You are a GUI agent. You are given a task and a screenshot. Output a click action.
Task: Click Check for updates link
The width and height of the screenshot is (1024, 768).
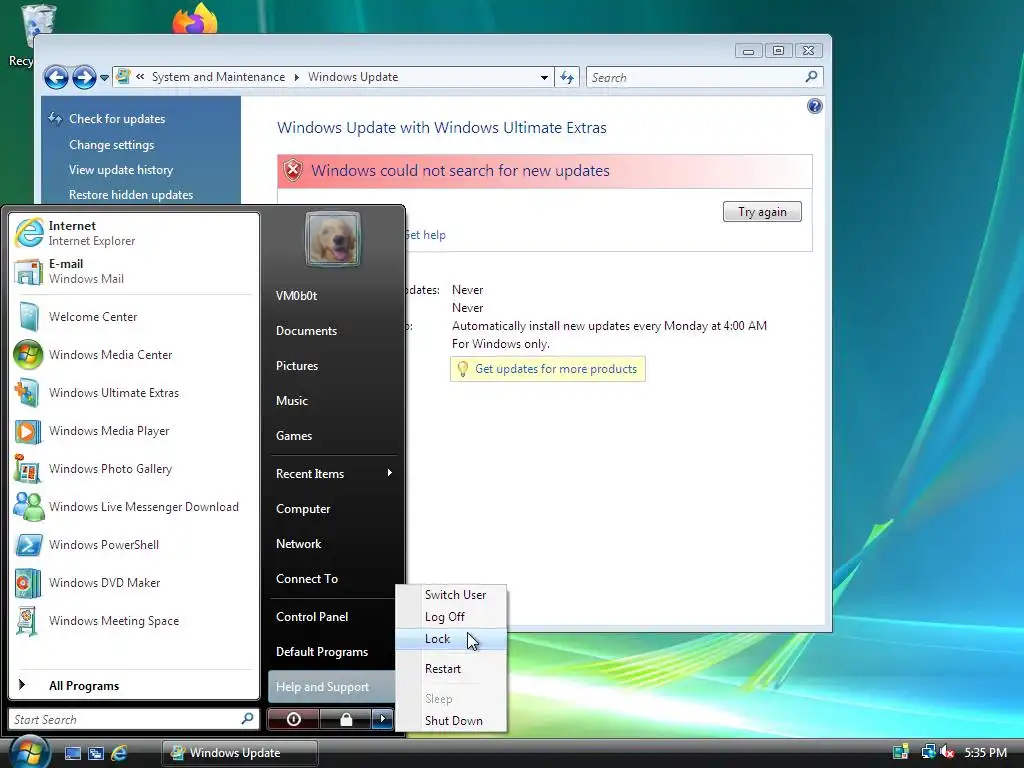pyautogui.click(x=117, y=119)
